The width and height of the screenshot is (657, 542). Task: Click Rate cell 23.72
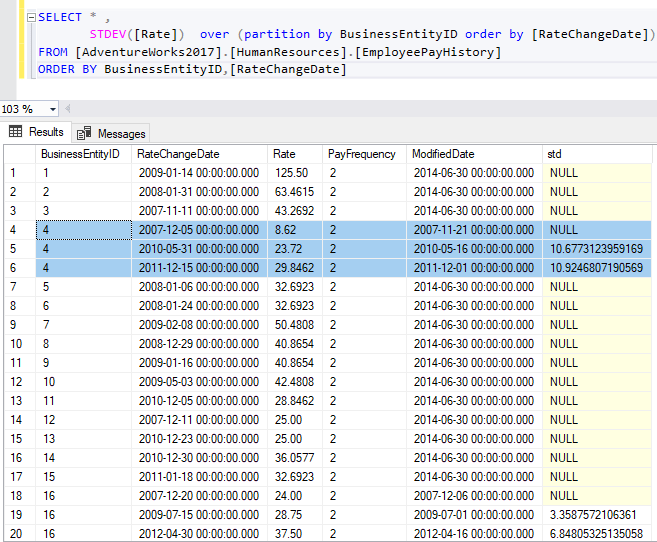click(295, 249)
